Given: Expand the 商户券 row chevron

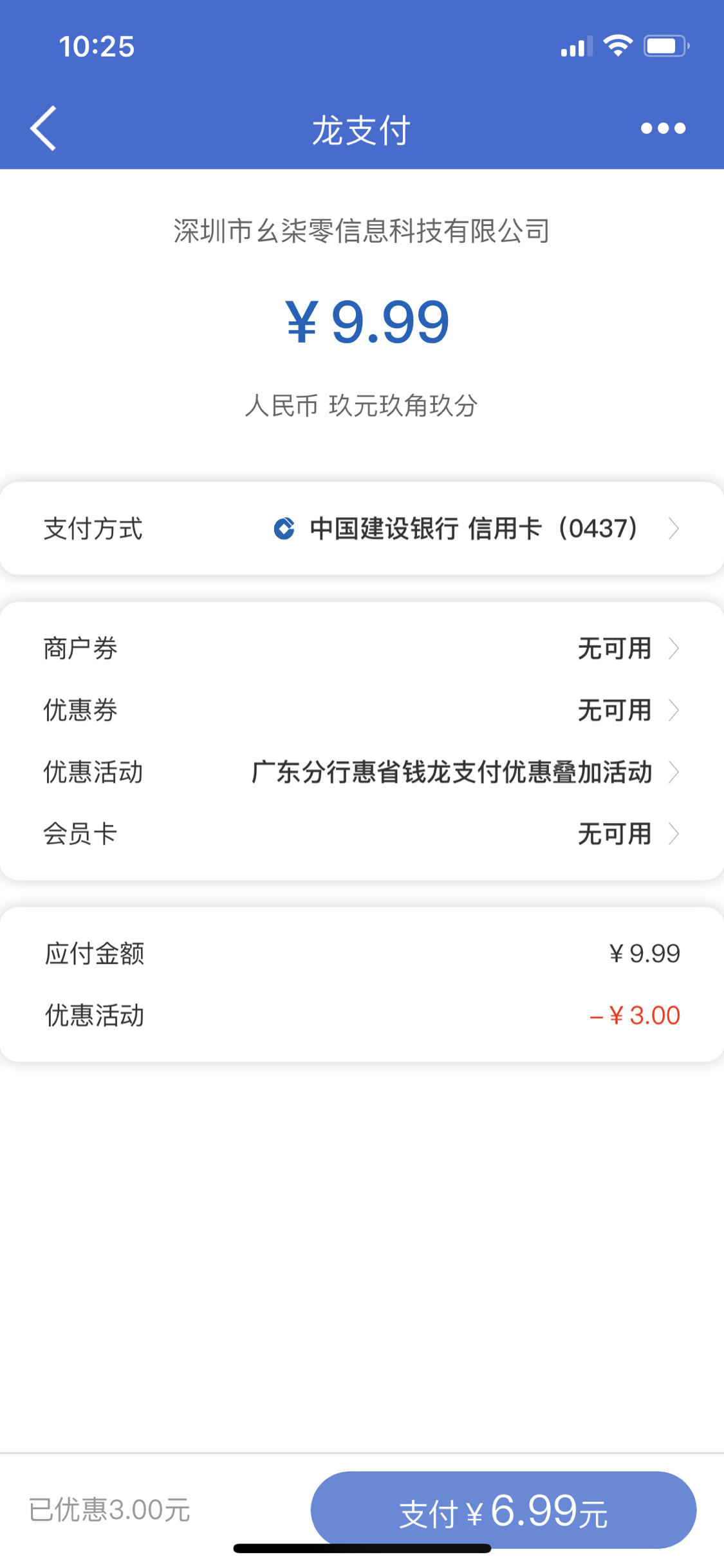Looking at the screenshot, I should [673, 648].
